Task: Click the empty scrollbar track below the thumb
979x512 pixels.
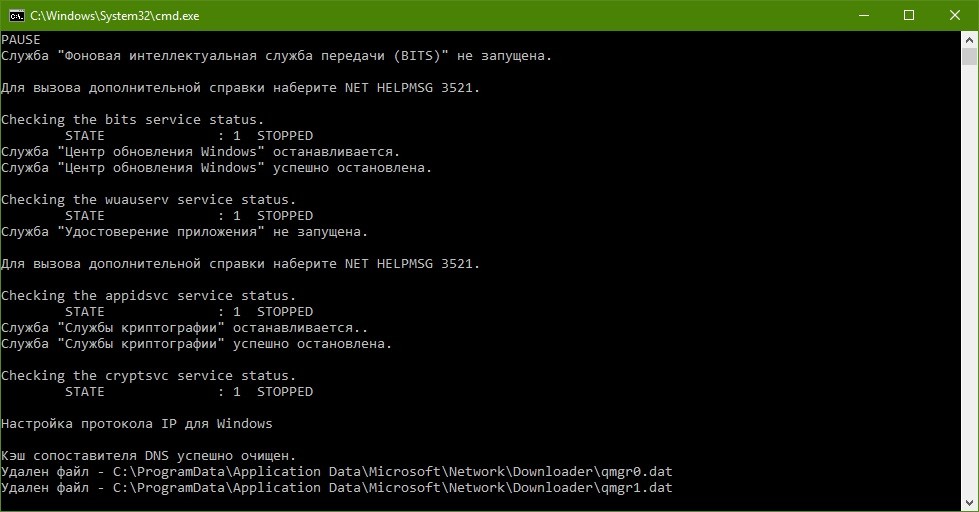Action: (x=969, y=281)
